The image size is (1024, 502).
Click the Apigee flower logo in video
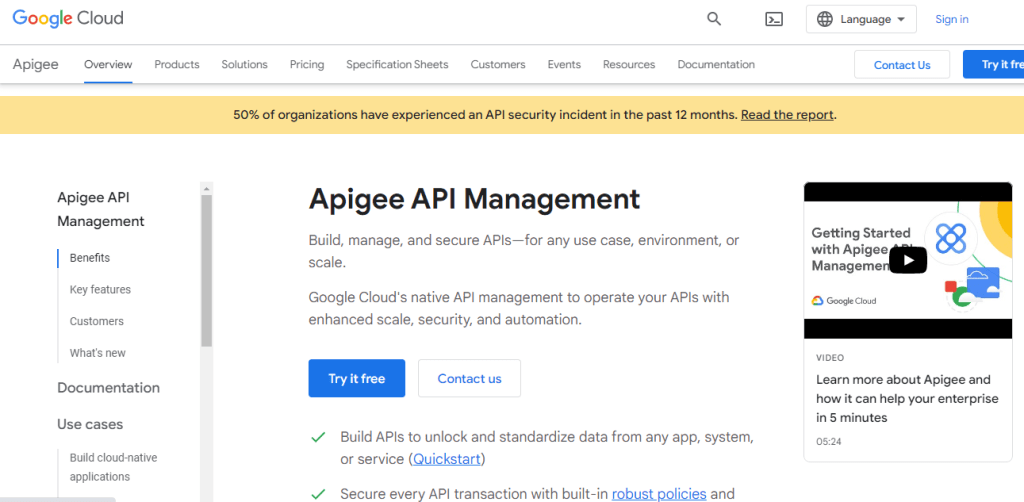click(x=951, y=238)
